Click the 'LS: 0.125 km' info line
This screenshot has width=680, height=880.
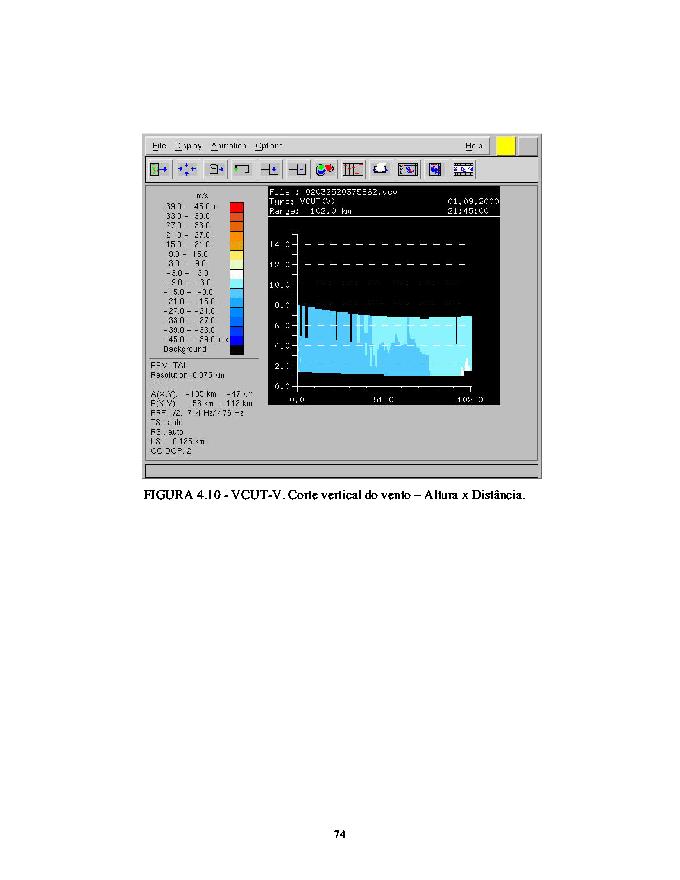(177, 442)
